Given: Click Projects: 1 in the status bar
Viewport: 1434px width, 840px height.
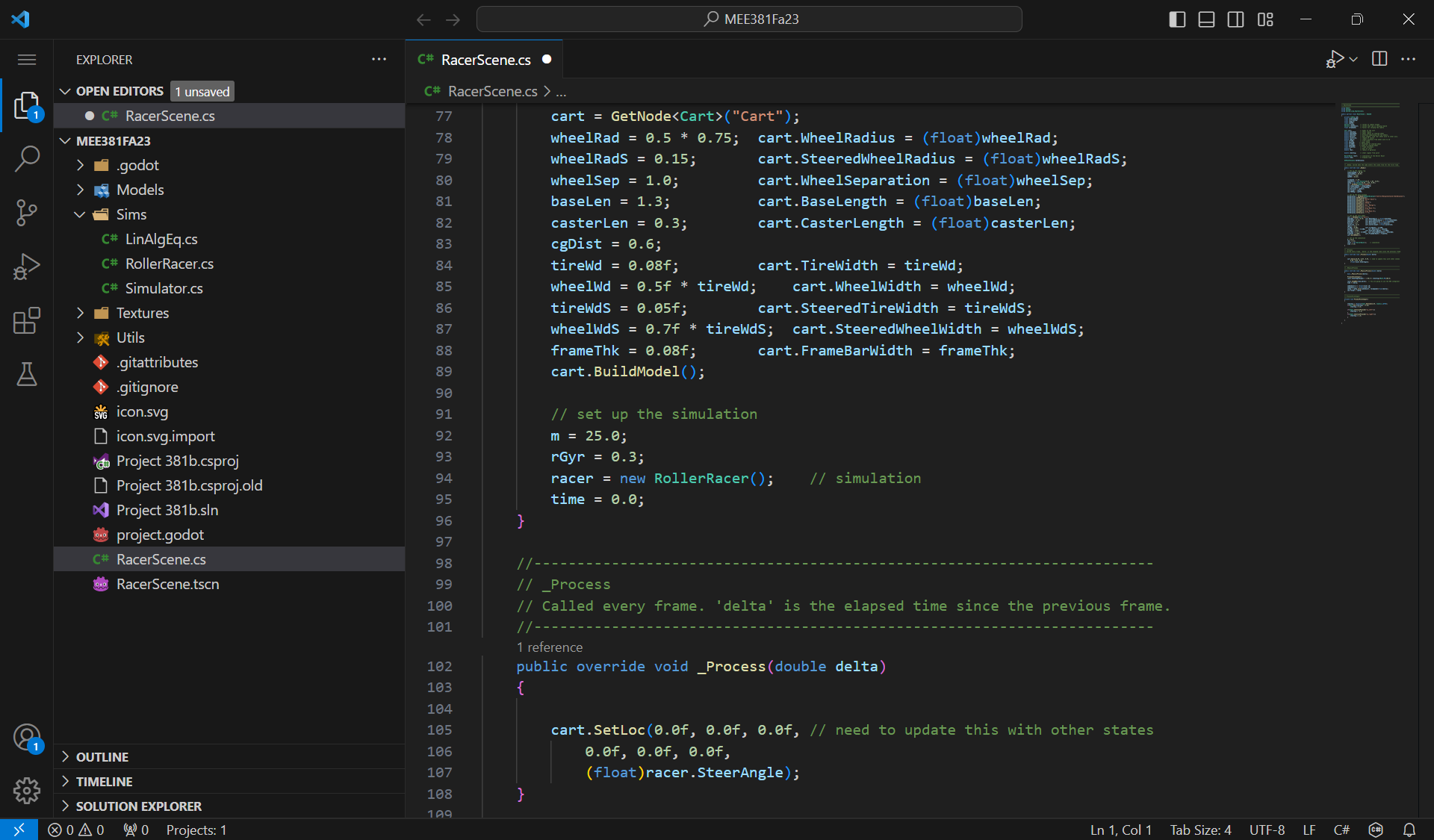Looking at the screenshot, I should [x=196, y=830].
